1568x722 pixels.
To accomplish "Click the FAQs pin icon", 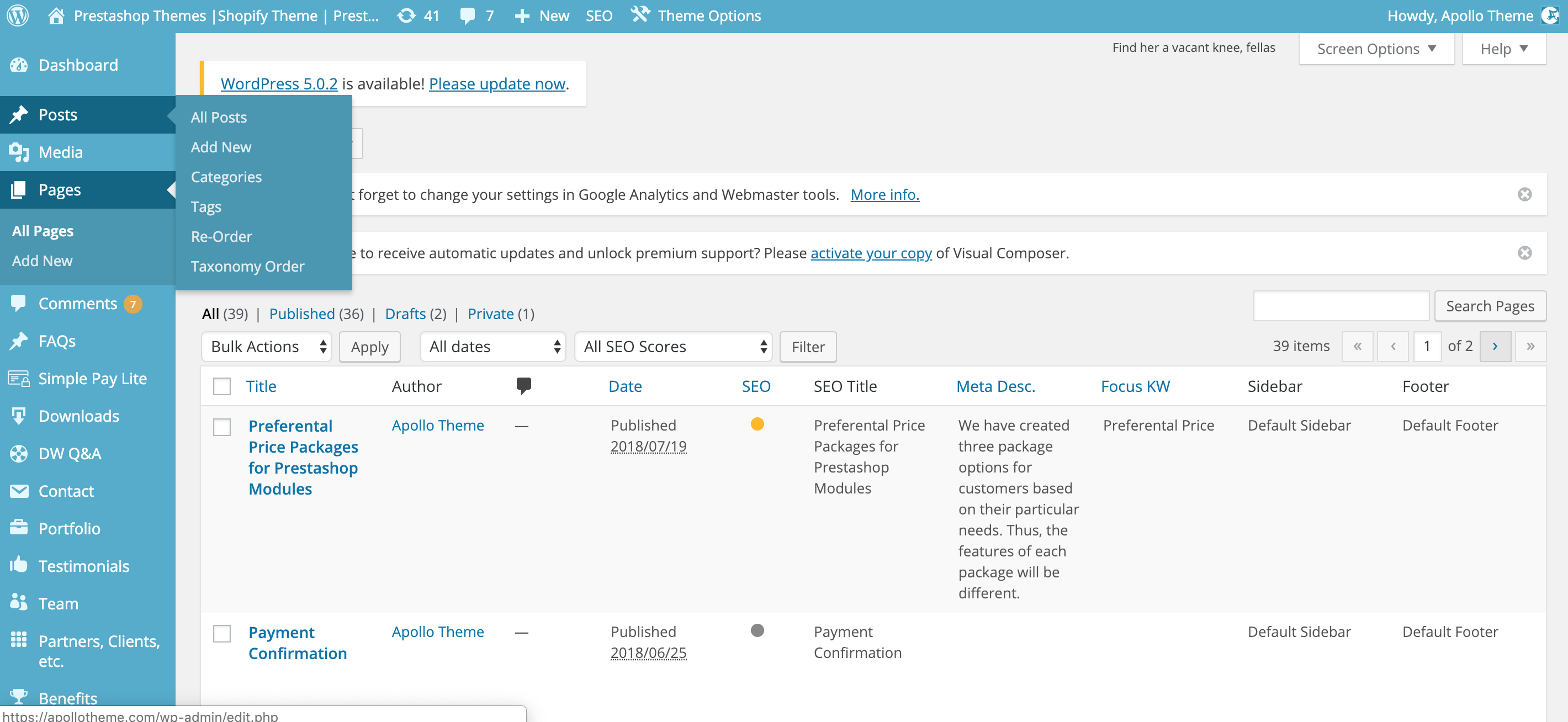I will point(19,341).
